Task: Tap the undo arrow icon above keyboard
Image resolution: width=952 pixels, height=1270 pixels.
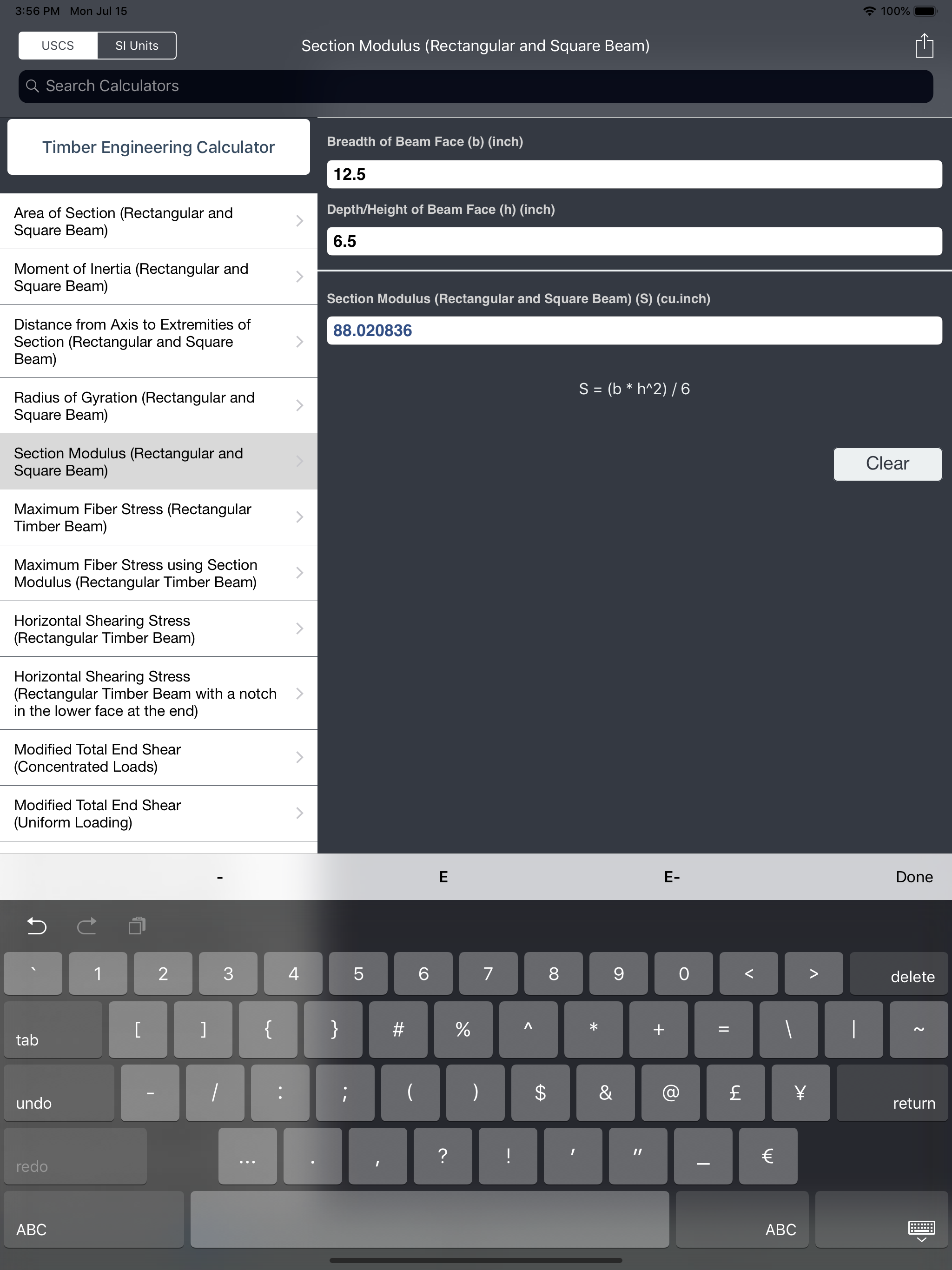Action: coord(37,926)
